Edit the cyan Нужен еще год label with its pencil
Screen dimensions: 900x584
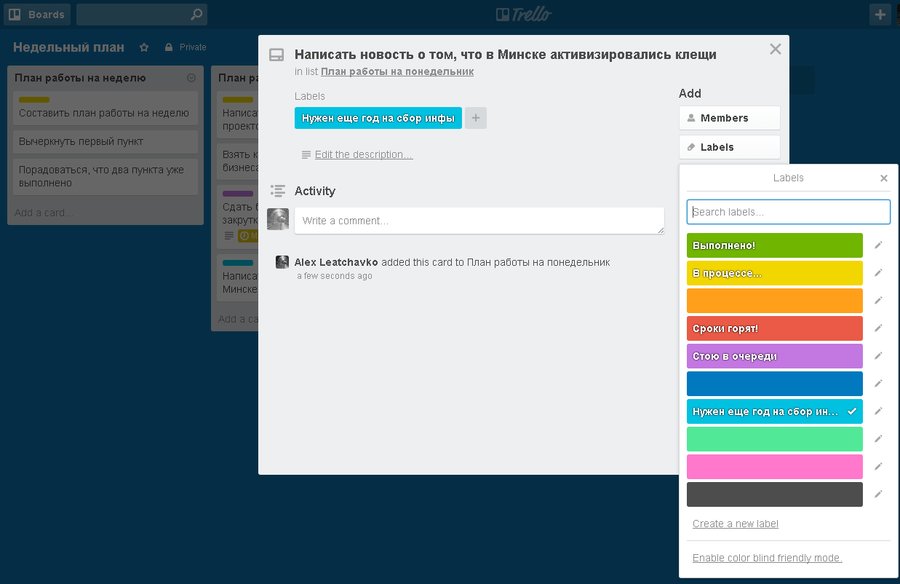coord(878,411)
